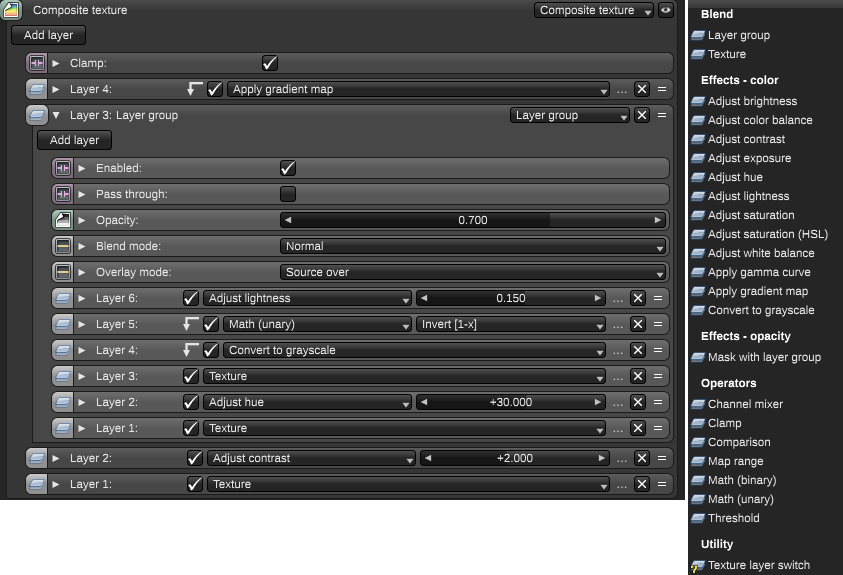Delete outer Layer 2 Adjust contrast with X
This screenshot has width=843, height=575.
pyautogui.click(x=642, y=458)
